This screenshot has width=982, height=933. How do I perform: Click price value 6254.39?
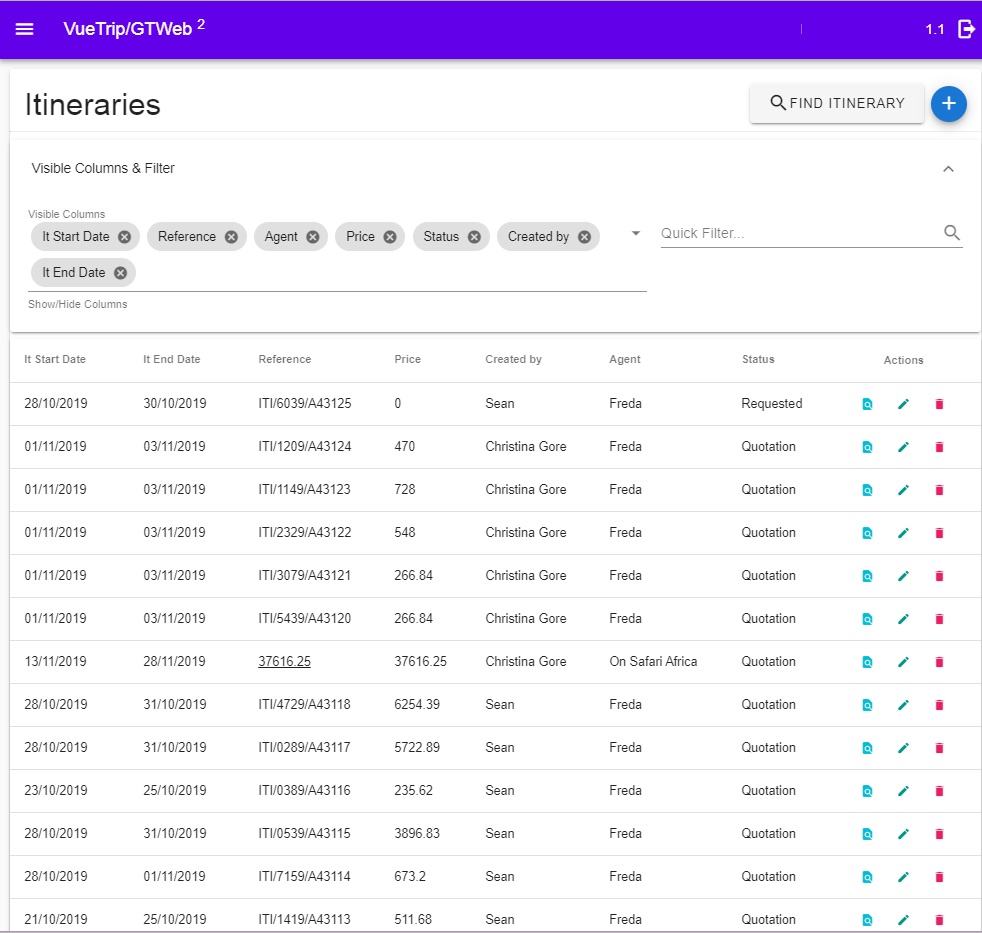pyautogui.click(x=417, y=704)
